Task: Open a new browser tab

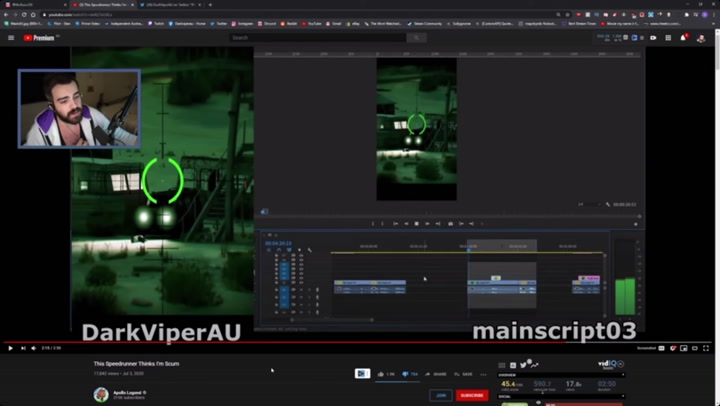Action: click(x=210, y=5)
